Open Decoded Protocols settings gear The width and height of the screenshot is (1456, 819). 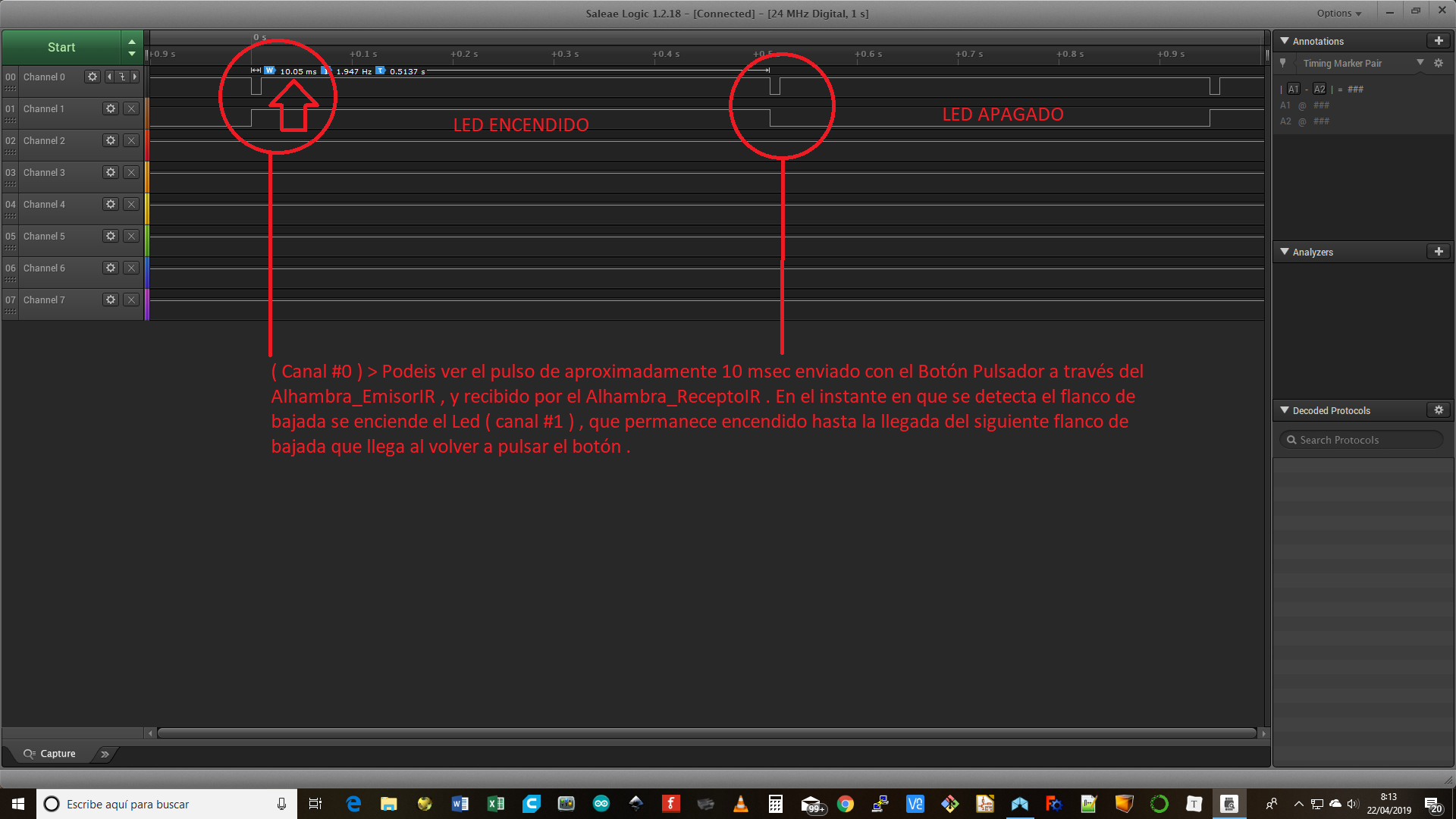(1439, 410)
